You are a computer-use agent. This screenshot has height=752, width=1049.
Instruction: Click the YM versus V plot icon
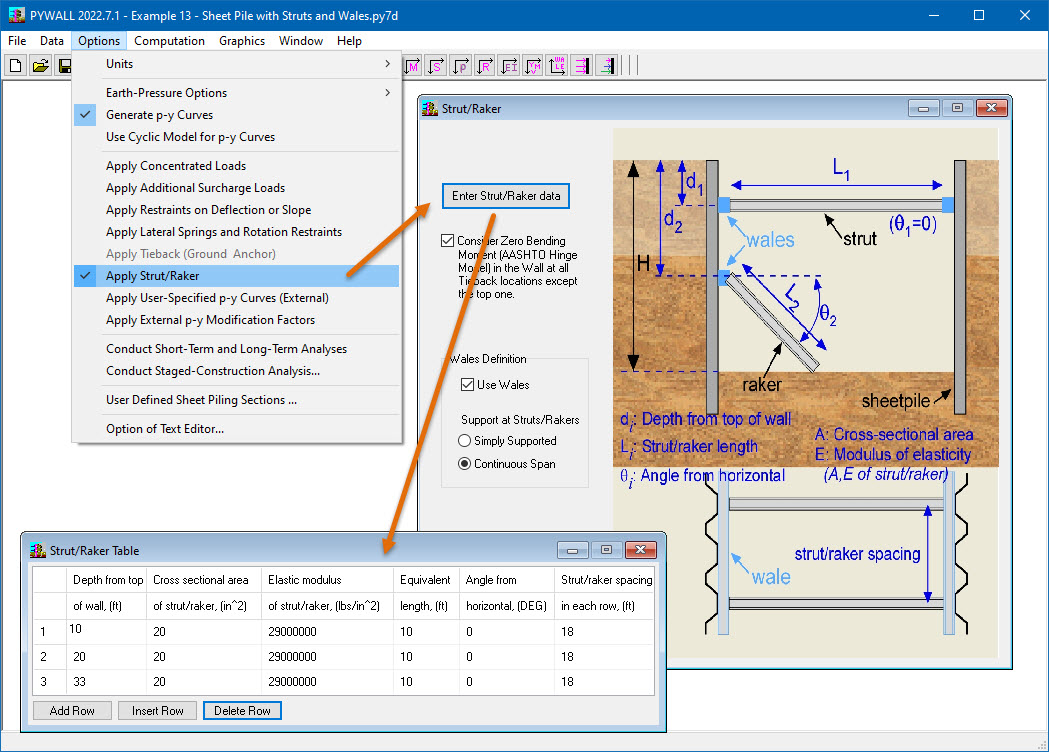(535, 65)
